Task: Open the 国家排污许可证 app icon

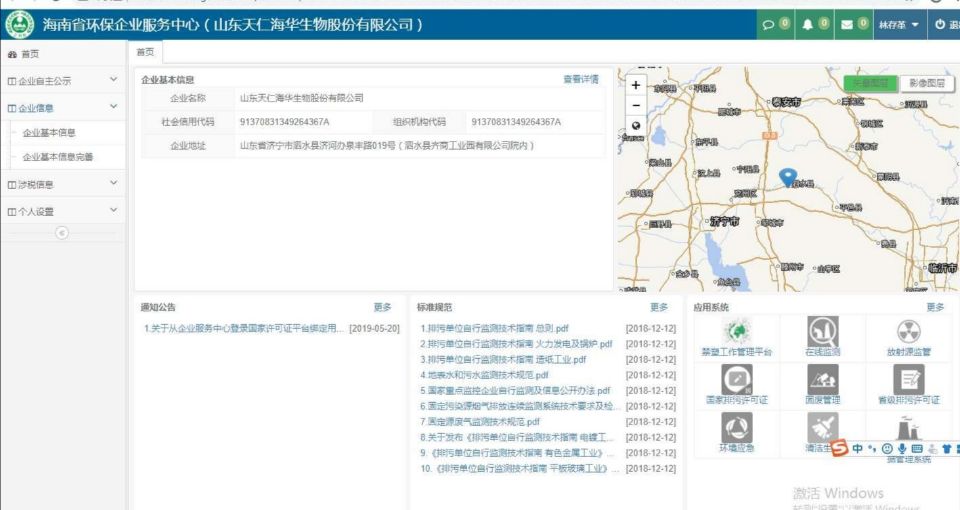Action: [737, 380]
